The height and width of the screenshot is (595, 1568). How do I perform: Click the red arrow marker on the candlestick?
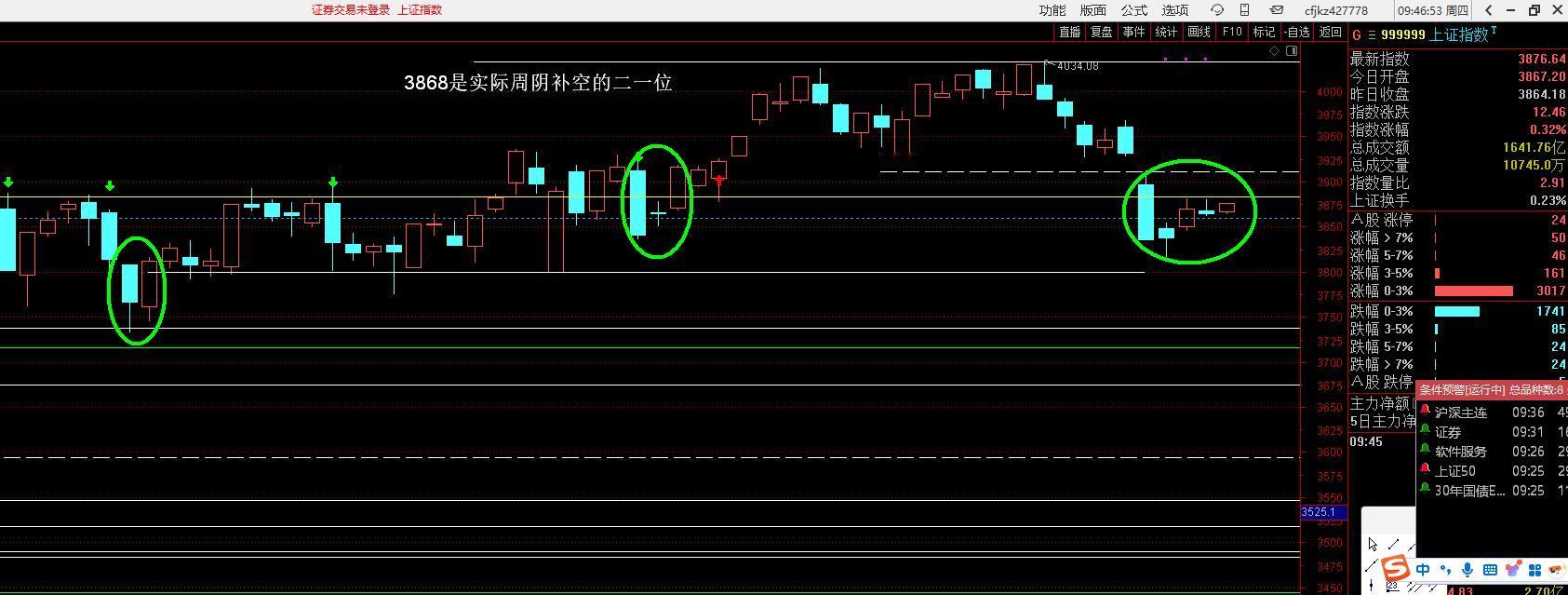click(719, 179)
